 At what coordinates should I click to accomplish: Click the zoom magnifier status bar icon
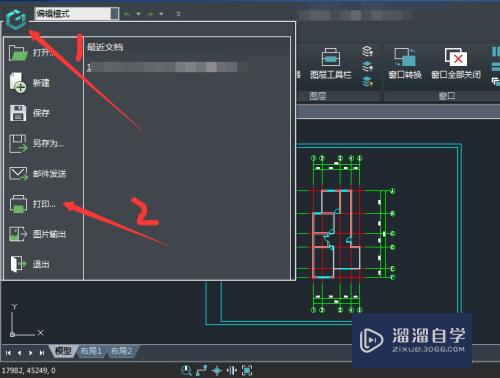pos(186,370)
